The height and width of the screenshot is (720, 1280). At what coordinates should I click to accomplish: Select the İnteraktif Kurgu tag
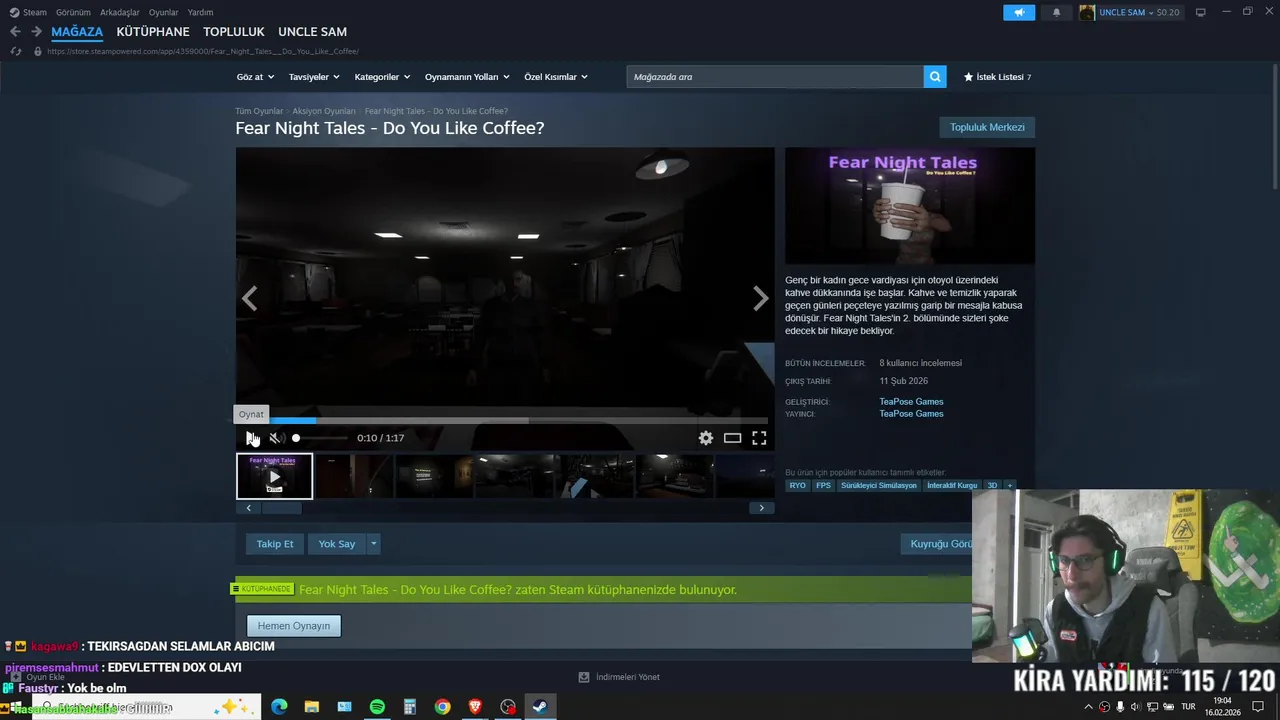952,485
